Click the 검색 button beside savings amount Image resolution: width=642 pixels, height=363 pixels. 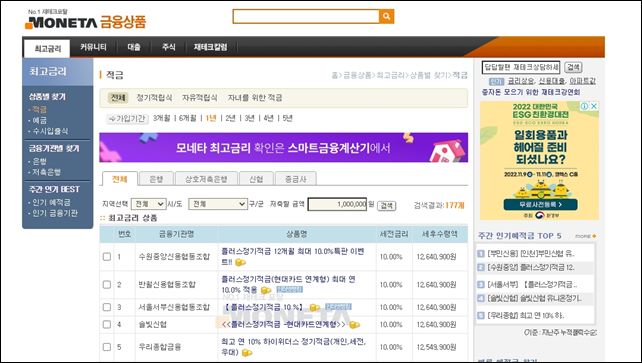pyautogui.click(x=386, y=205)
